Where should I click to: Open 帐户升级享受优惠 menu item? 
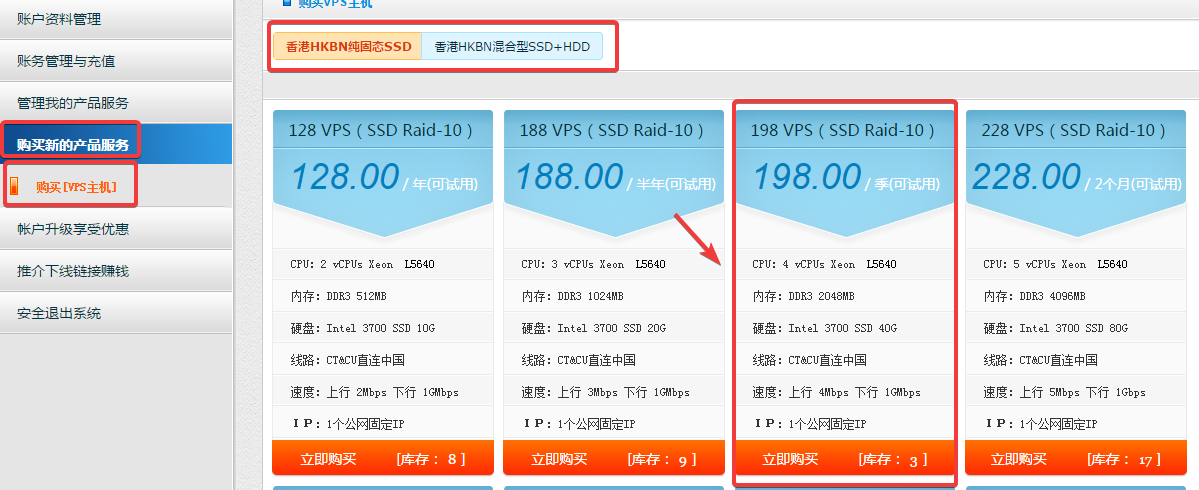pos(73,229)
